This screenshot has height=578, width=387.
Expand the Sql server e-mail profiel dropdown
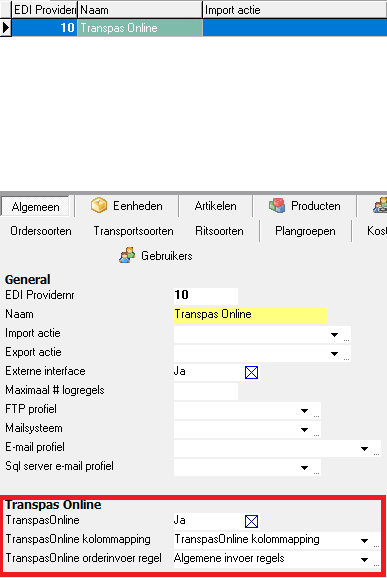click(x=304, y=468)
